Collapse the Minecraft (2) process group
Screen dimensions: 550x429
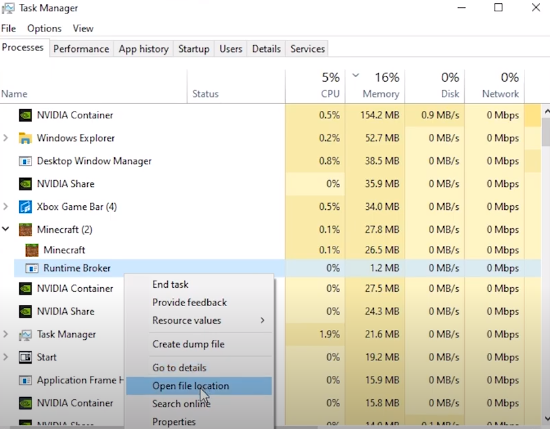tap(6, 229)
